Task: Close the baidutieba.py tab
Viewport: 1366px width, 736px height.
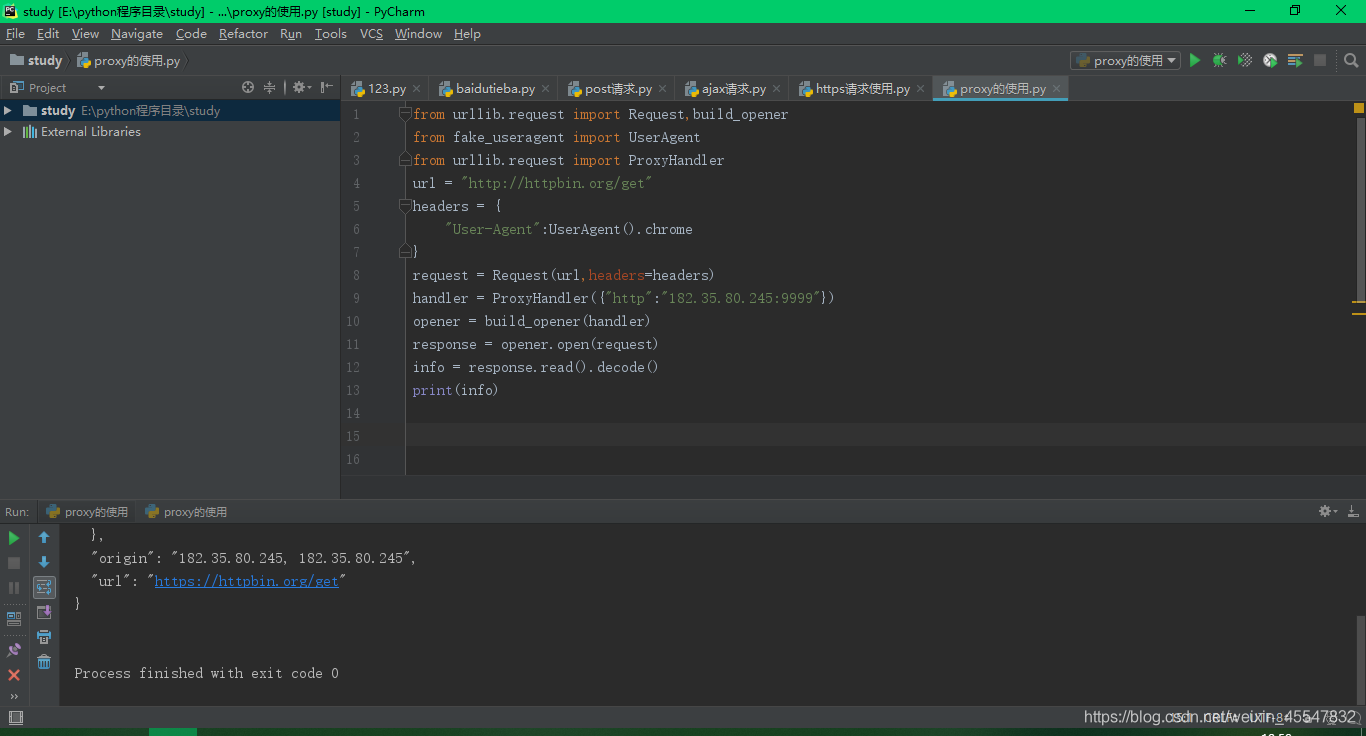Action: pos(546,89)
